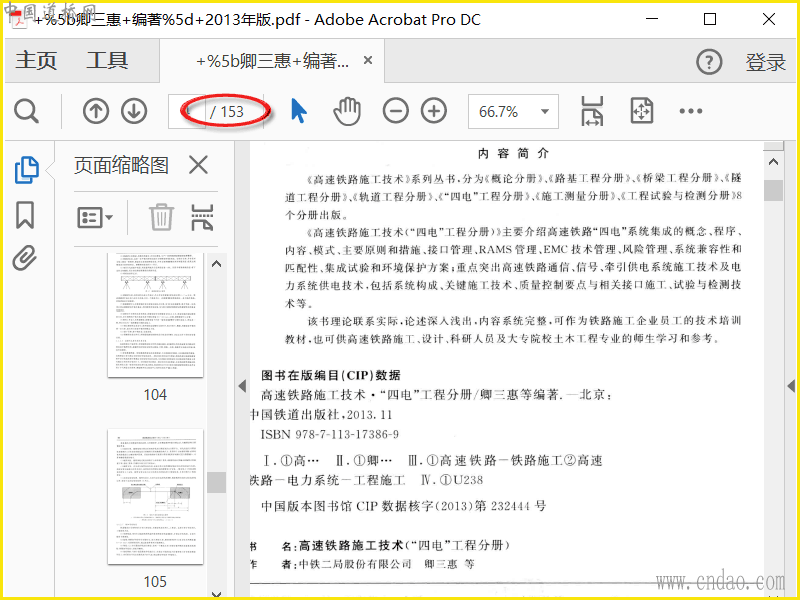800x600 pixels.
Task: Show more toolbar tools ellipsis
Action: (x=691, y=111)
